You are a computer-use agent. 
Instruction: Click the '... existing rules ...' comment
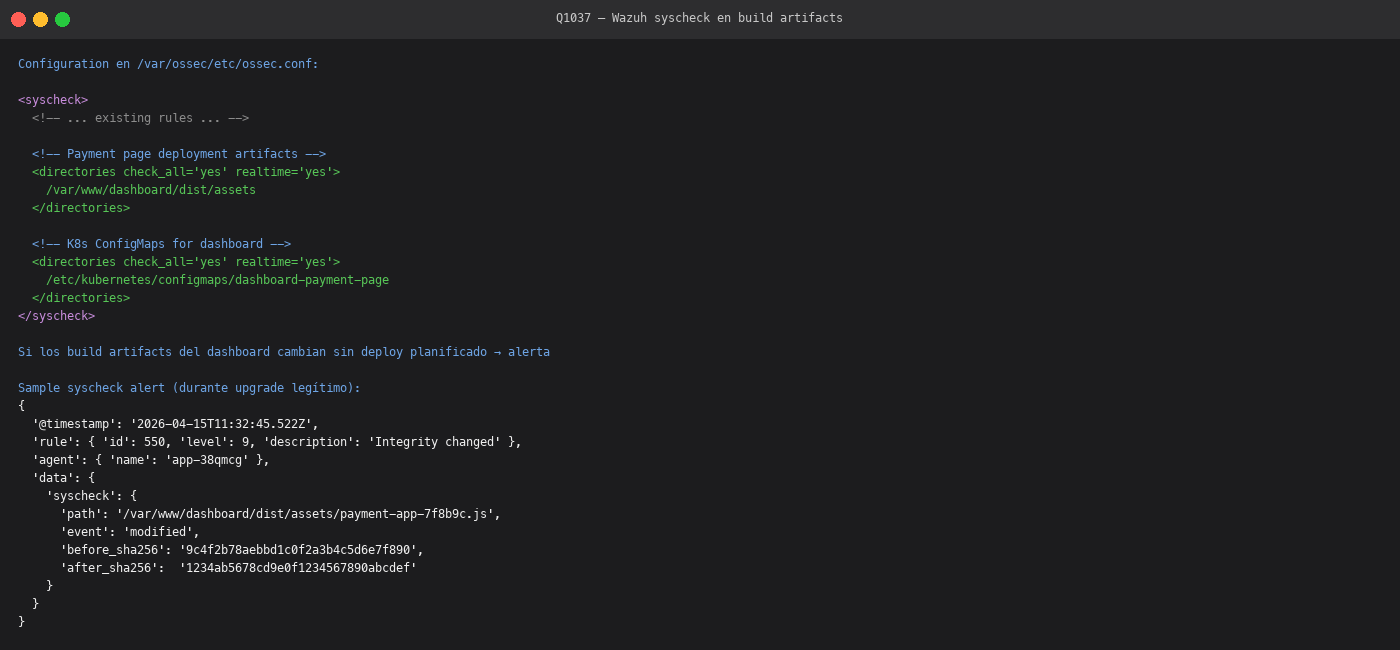(140, 118)
